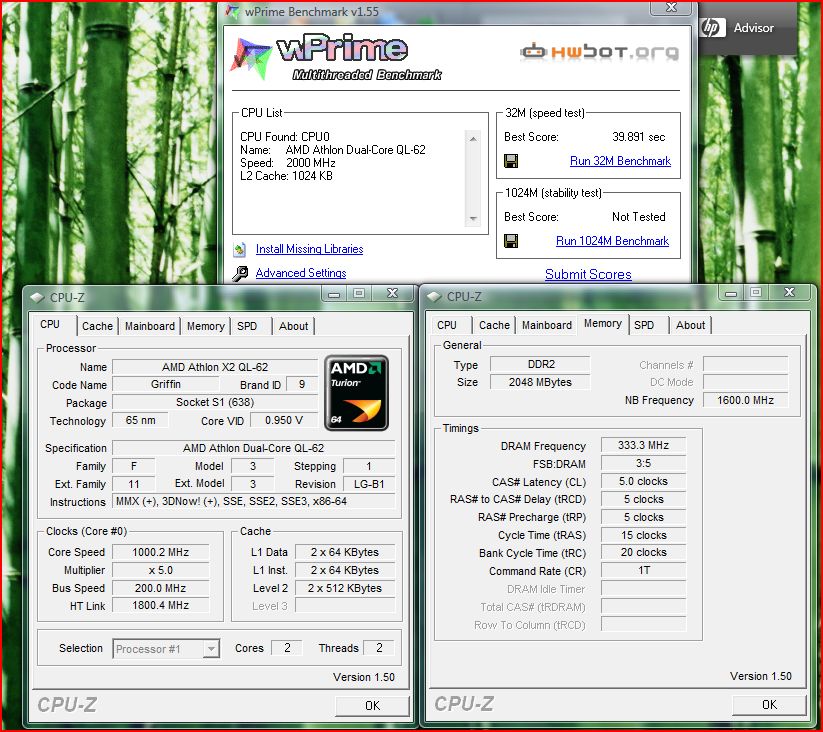Switch to SPD tab in right CPU-Z
This screenshot has width=823, height=732.
644,325
